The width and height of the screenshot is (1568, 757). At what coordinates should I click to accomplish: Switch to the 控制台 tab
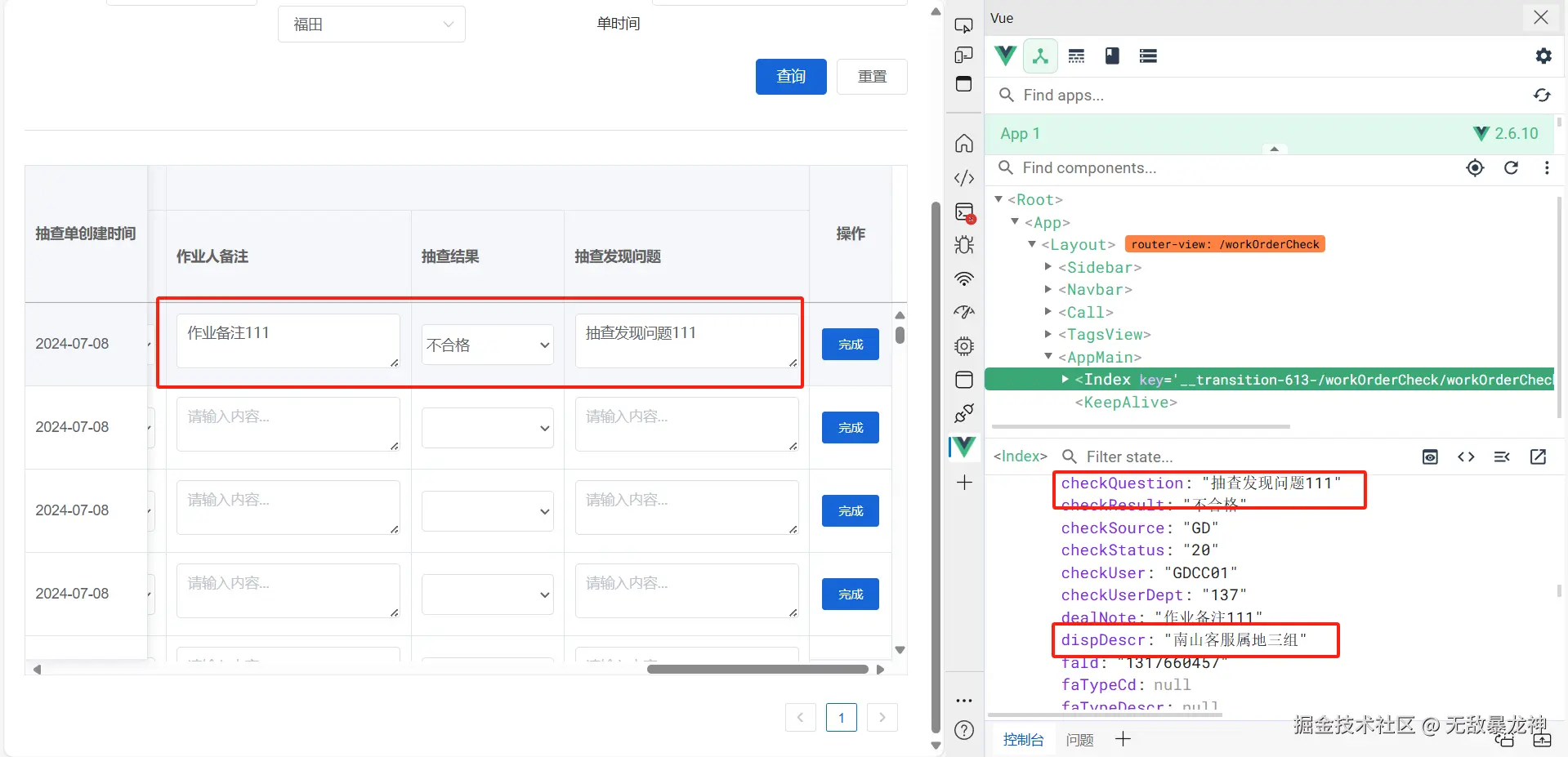point(1024,740)
